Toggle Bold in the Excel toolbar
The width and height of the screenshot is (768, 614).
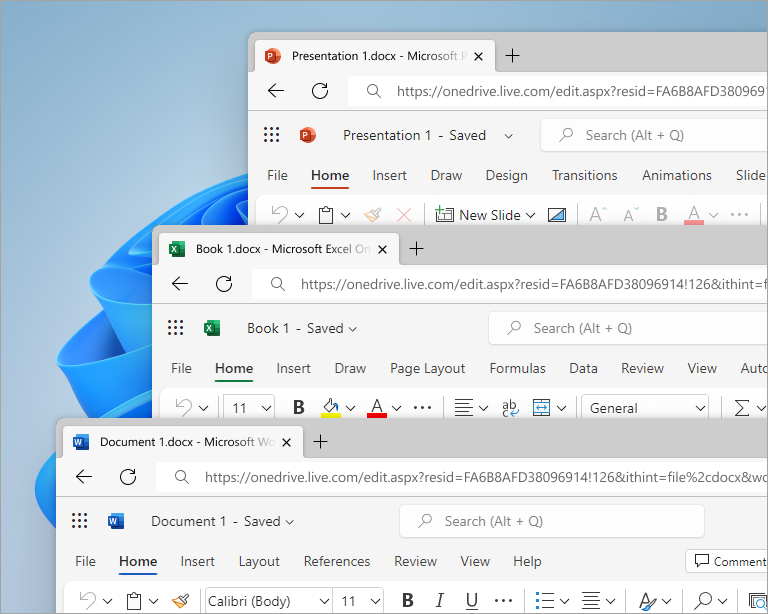click(x=298, y=408)
